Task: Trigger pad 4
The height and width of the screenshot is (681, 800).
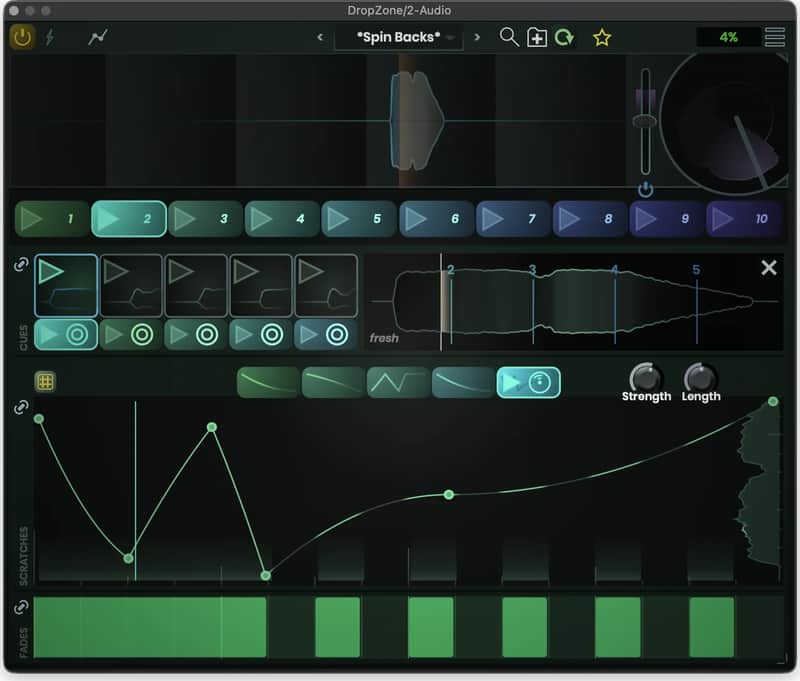Action: (282, 219)
